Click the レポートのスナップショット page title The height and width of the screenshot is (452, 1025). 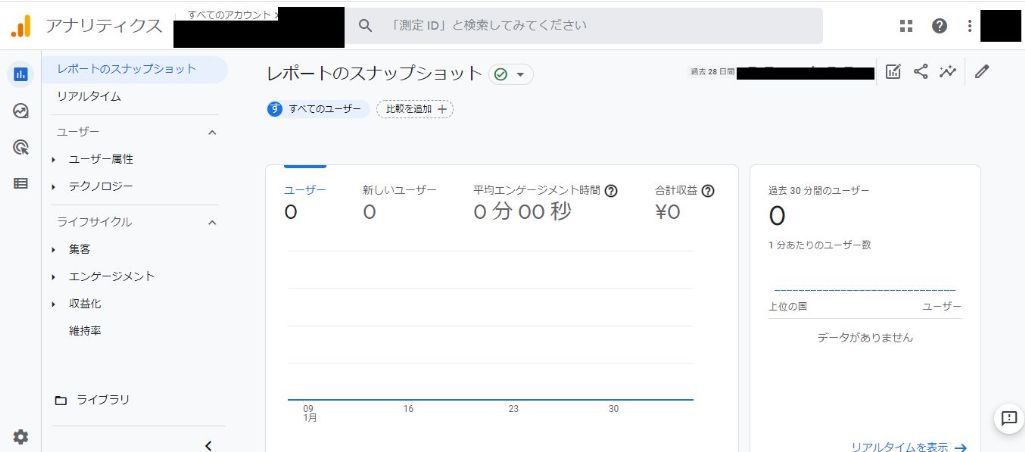[x=375, y=73]
